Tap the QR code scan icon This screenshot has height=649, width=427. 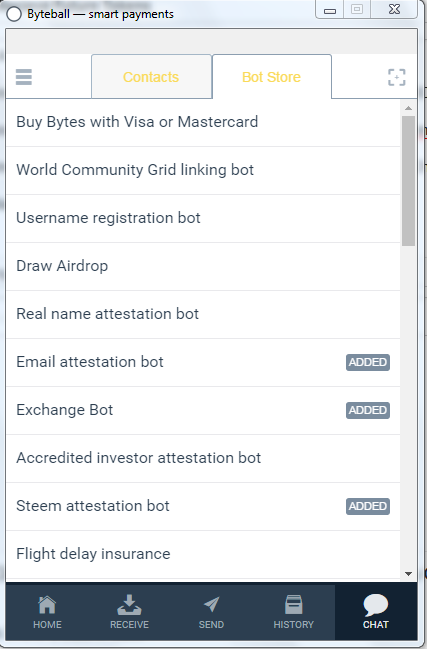(396, 77)
